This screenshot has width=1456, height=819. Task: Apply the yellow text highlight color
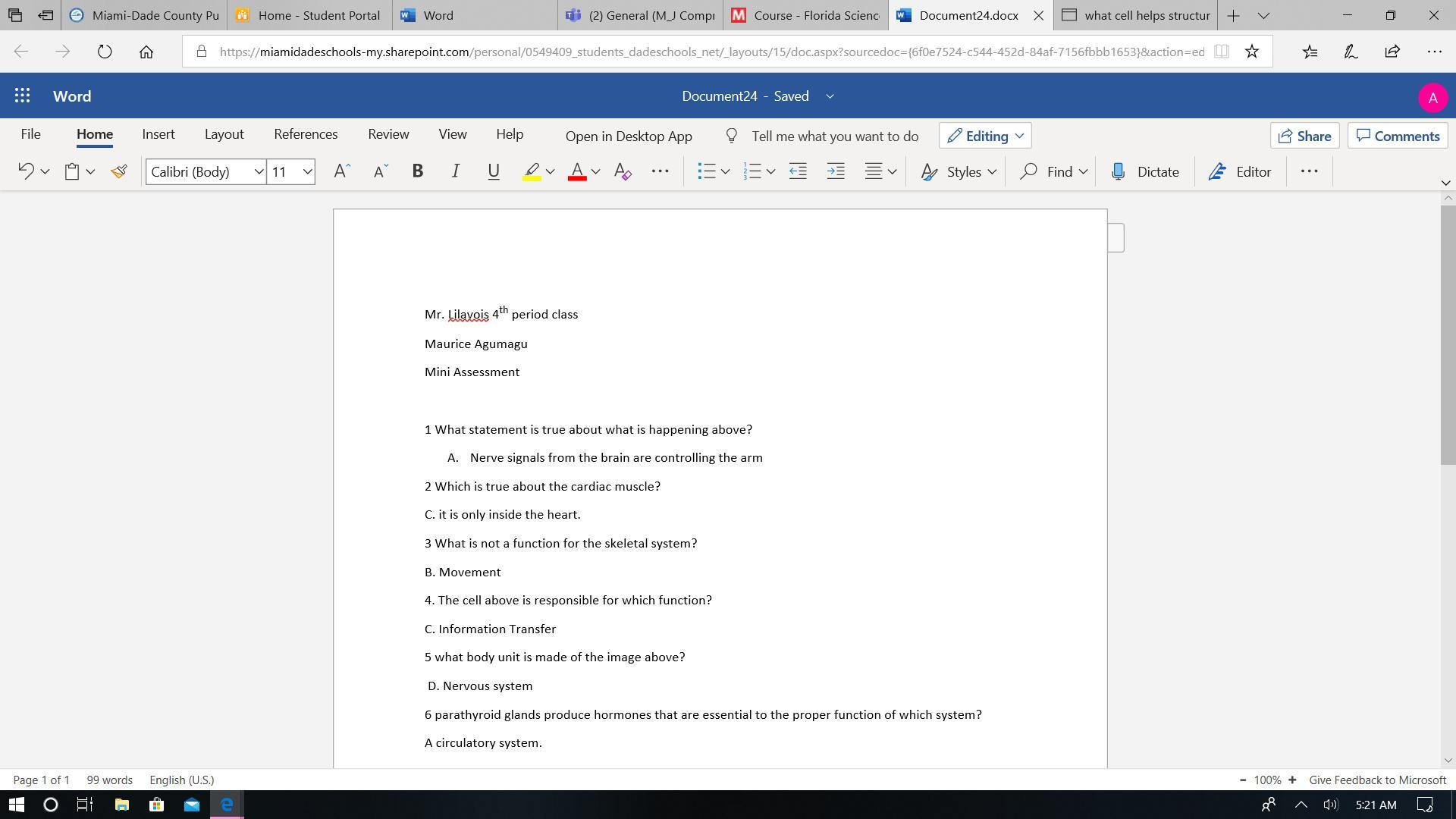(532, 171)
